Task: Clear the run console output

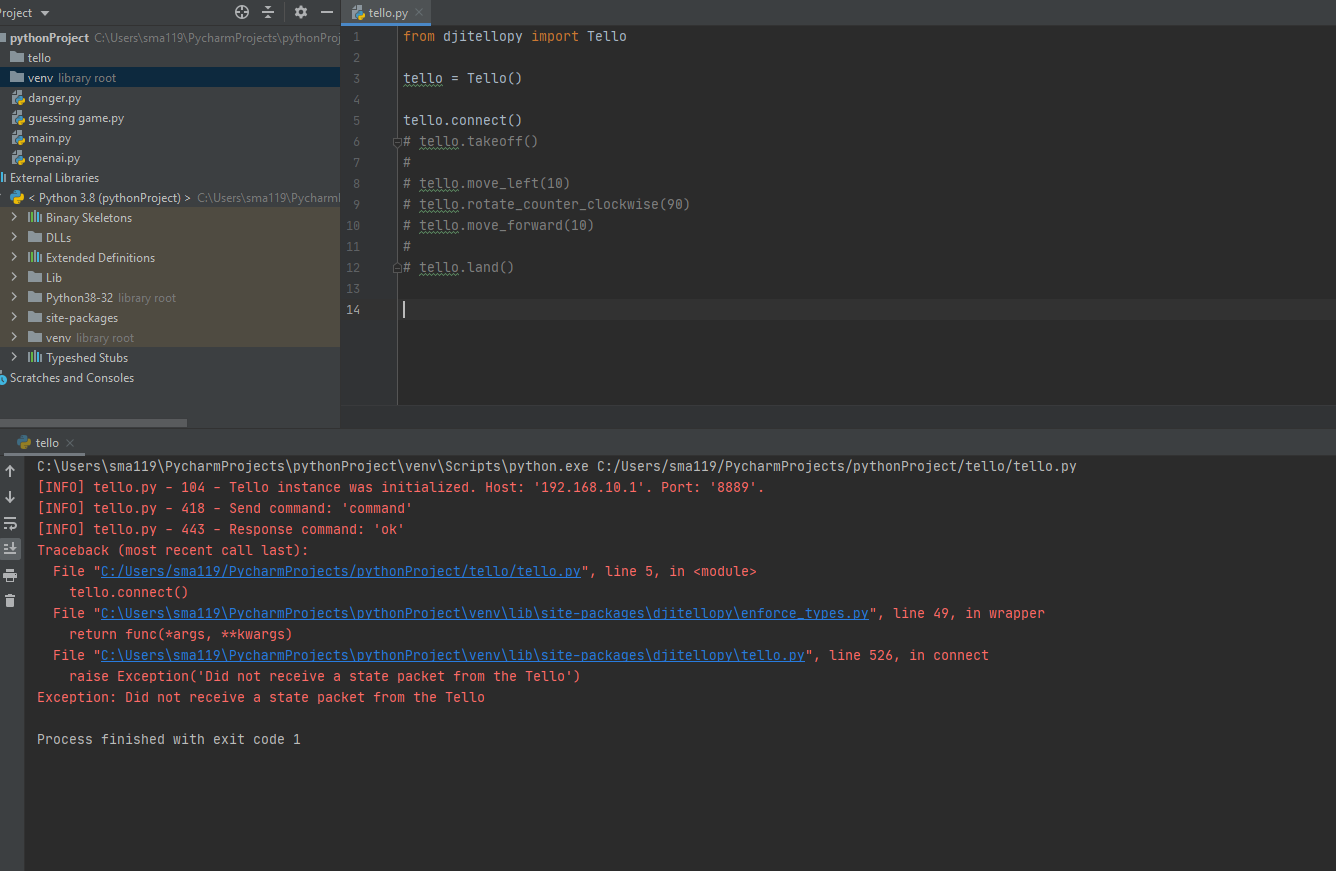Action: 10,599
